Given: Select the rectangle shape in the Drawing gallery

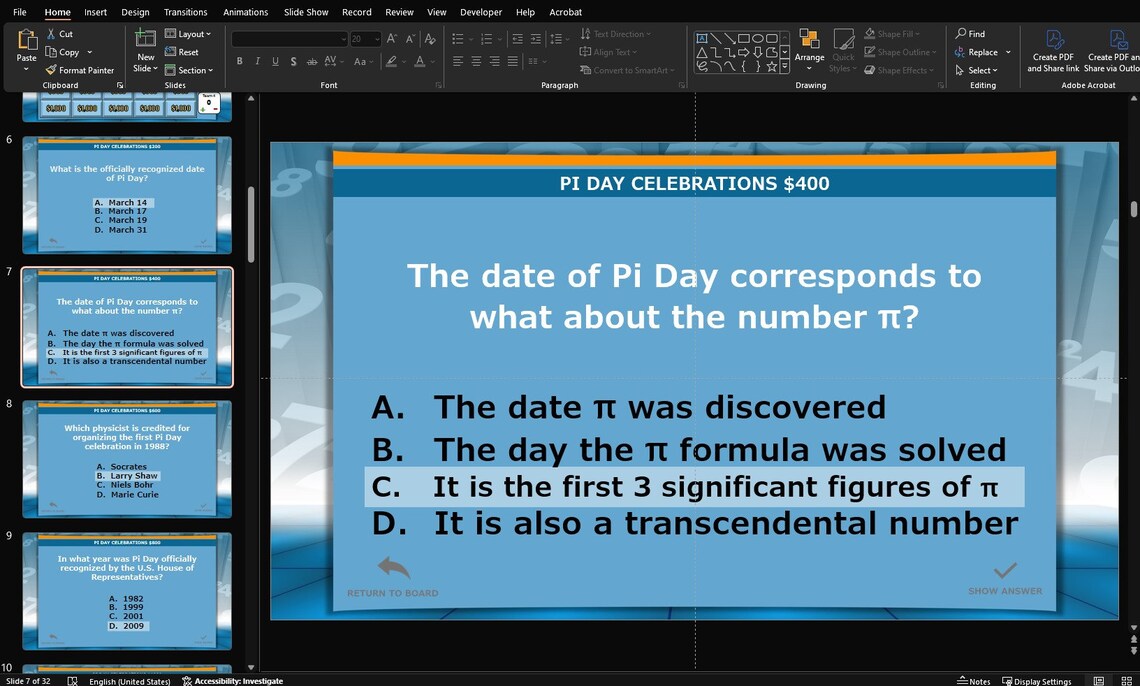Looking at the screenshot, I should (x=743, y=38).
